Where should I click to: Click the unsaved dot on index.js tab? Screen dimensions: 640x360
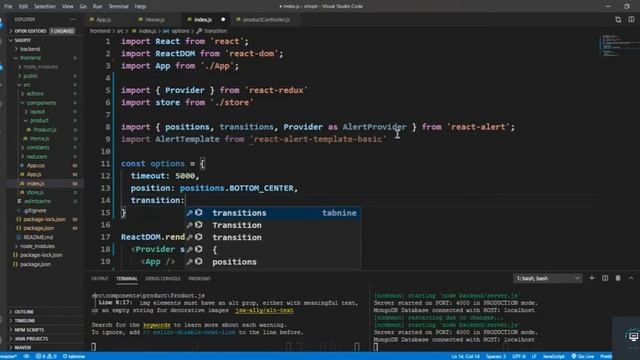[223, 20]
